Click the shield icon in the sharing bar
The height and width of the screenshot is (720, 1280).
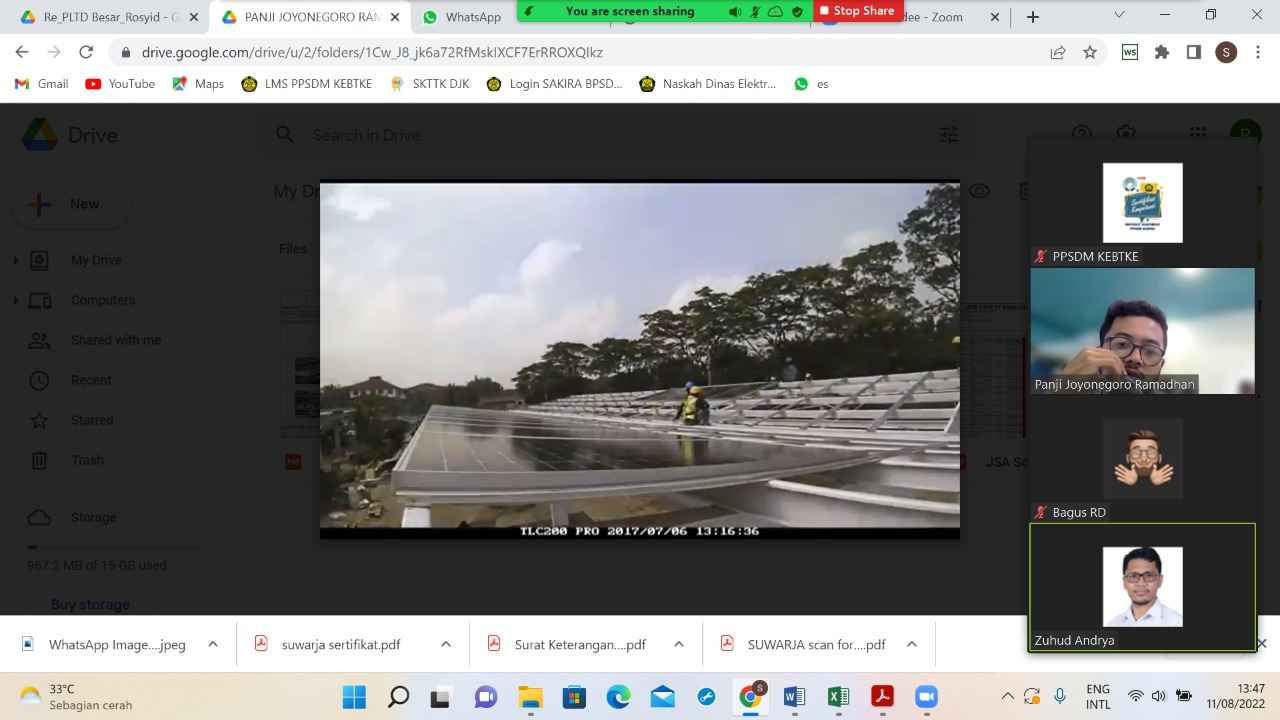click(x=797, y=11)
